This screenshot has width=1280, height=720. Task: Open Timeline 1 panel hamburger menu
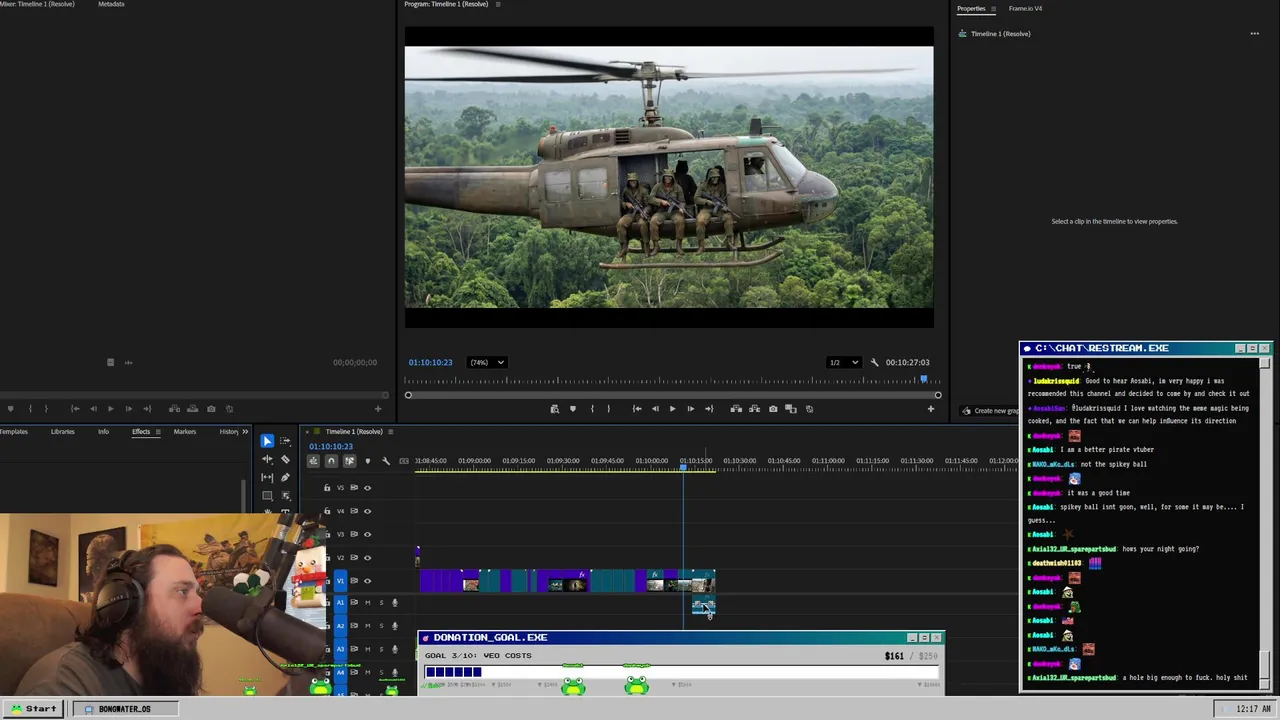pos(391,431)
